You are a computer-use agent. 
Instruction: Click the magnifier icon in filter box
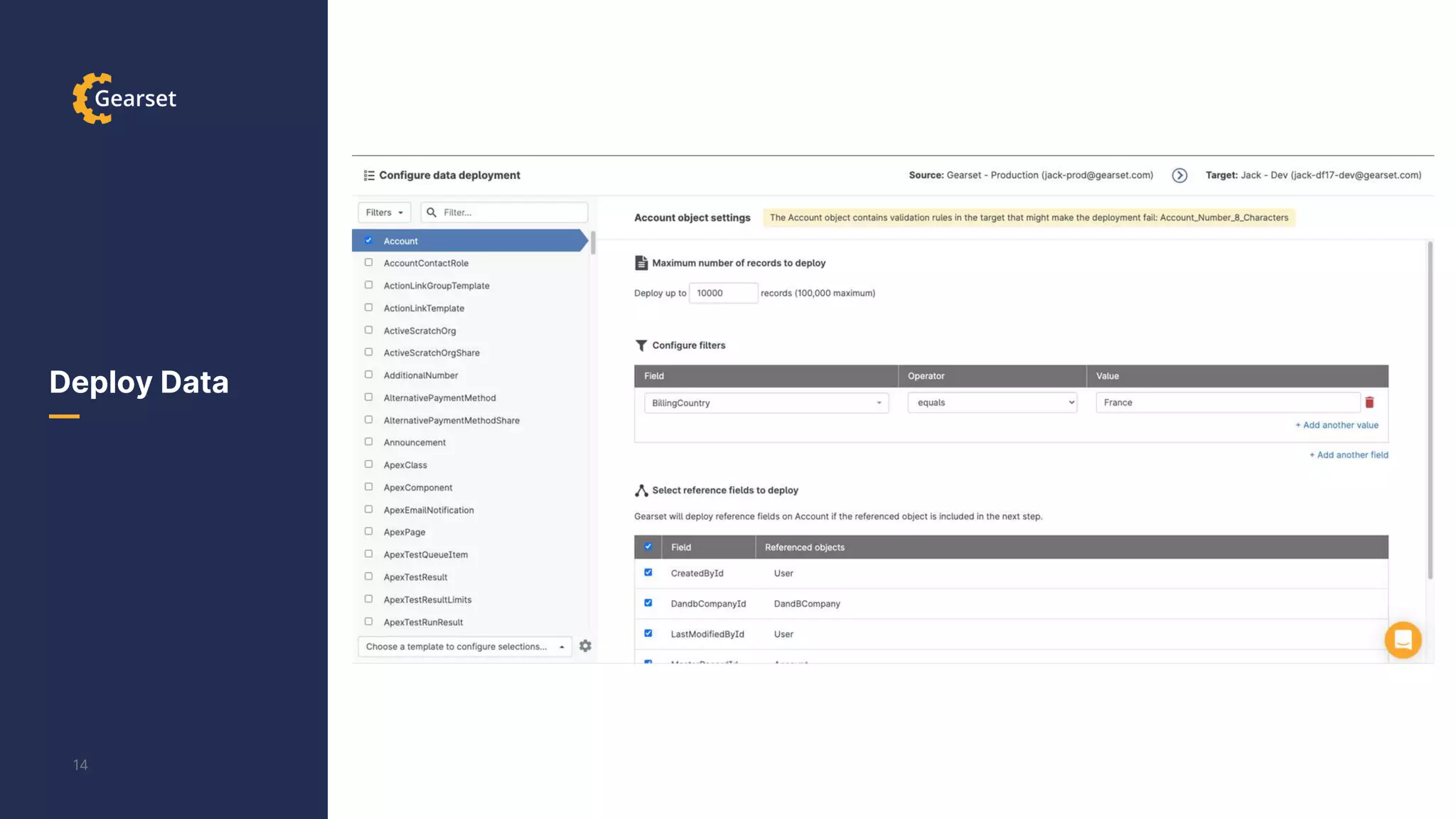[x=432, y=213]
